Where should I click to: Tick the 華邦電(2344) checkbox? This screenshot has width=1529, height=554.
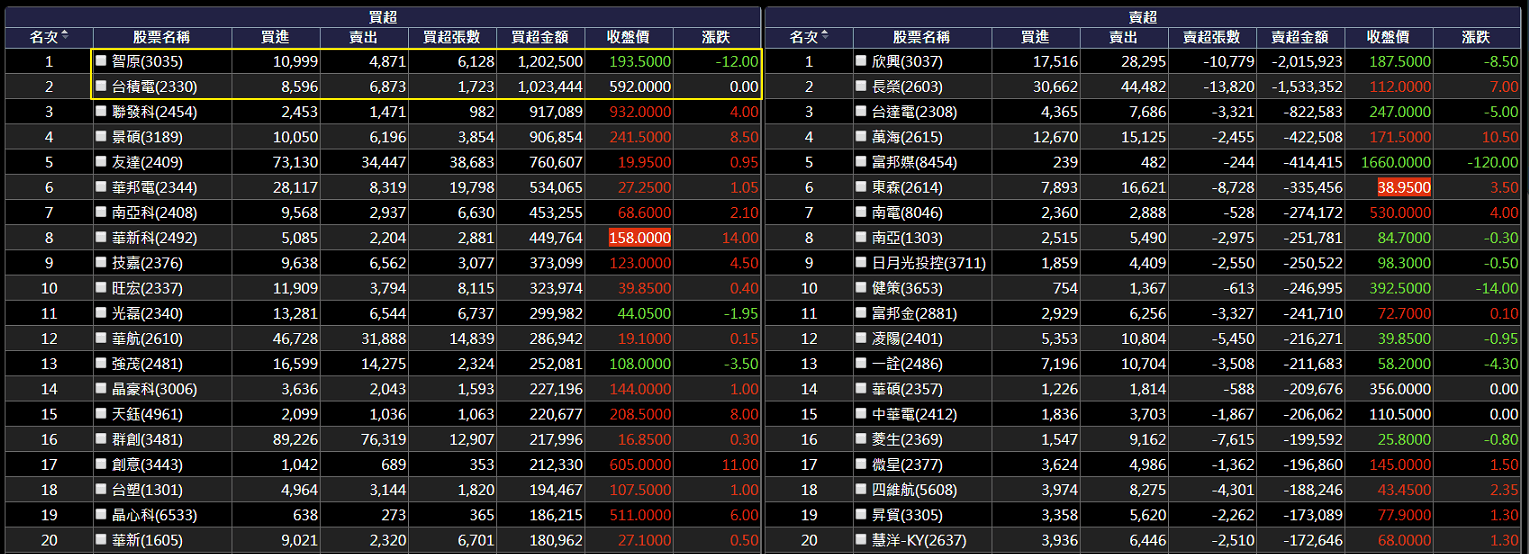[x=101, y=187]
